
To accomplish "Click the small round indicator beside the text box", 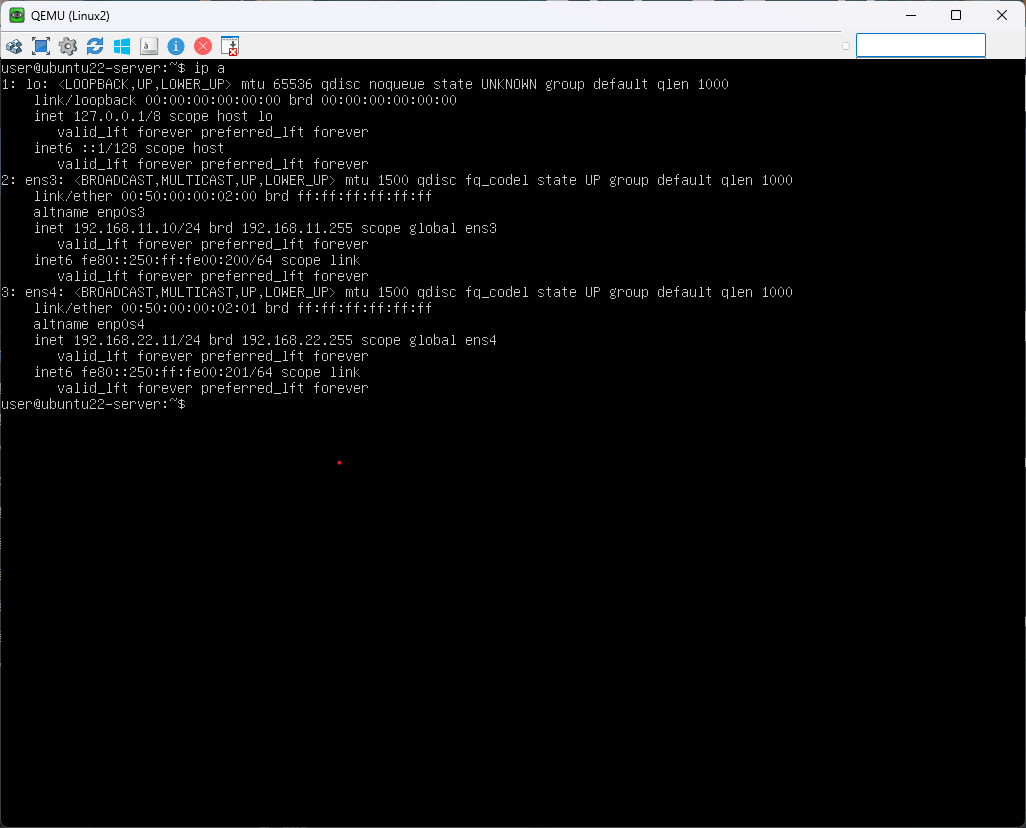I will [x=846, y=46].
